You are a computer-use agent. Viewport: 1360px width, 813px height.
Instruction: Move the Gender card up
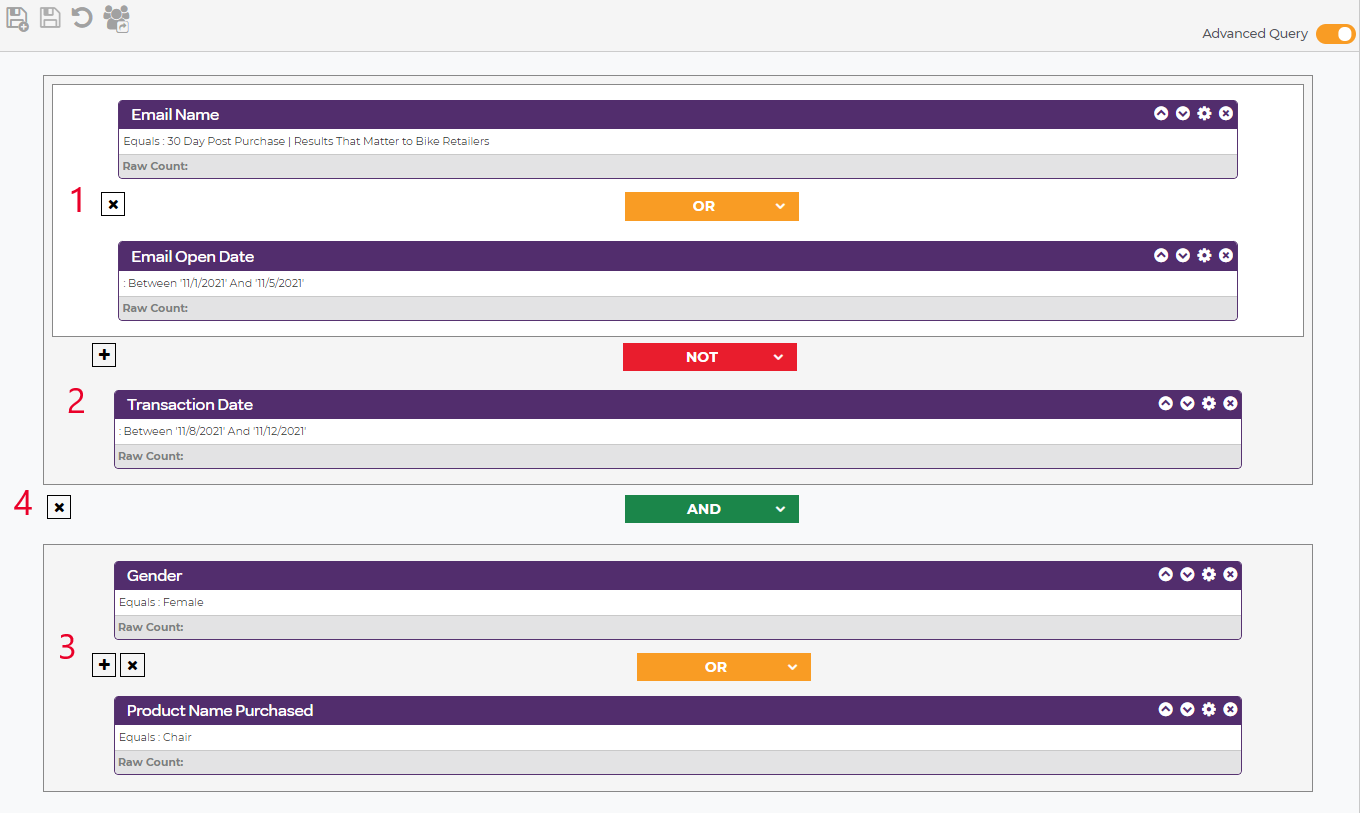tap(1165, 575)
